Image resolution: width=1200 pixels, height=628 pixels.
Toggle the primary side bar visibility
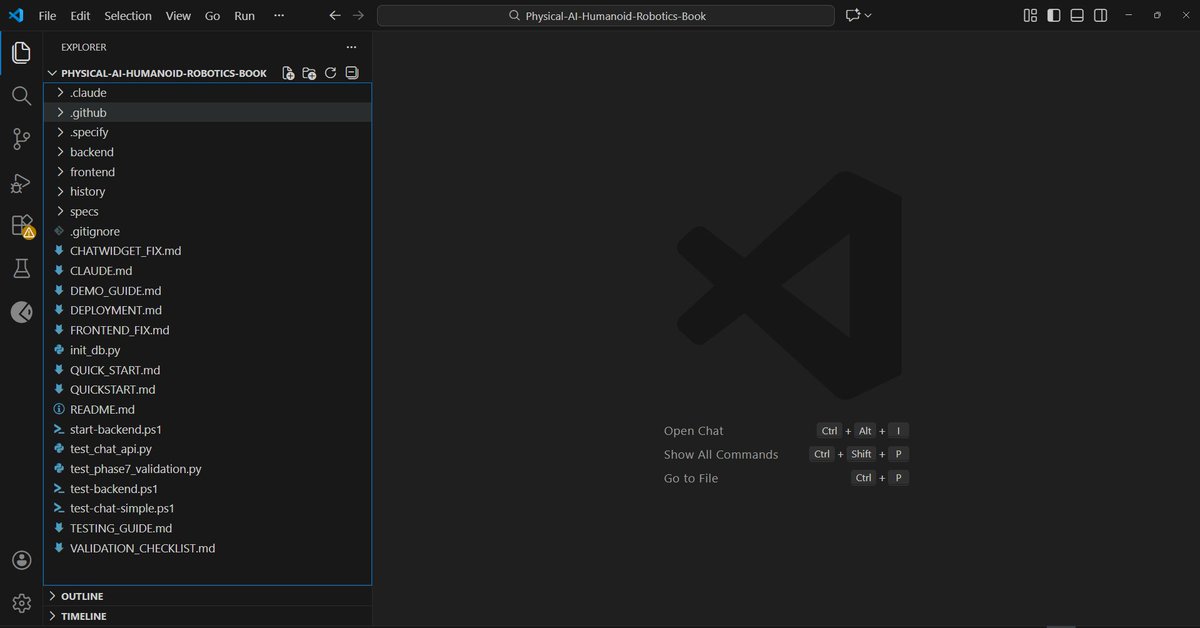(1054, 16)
